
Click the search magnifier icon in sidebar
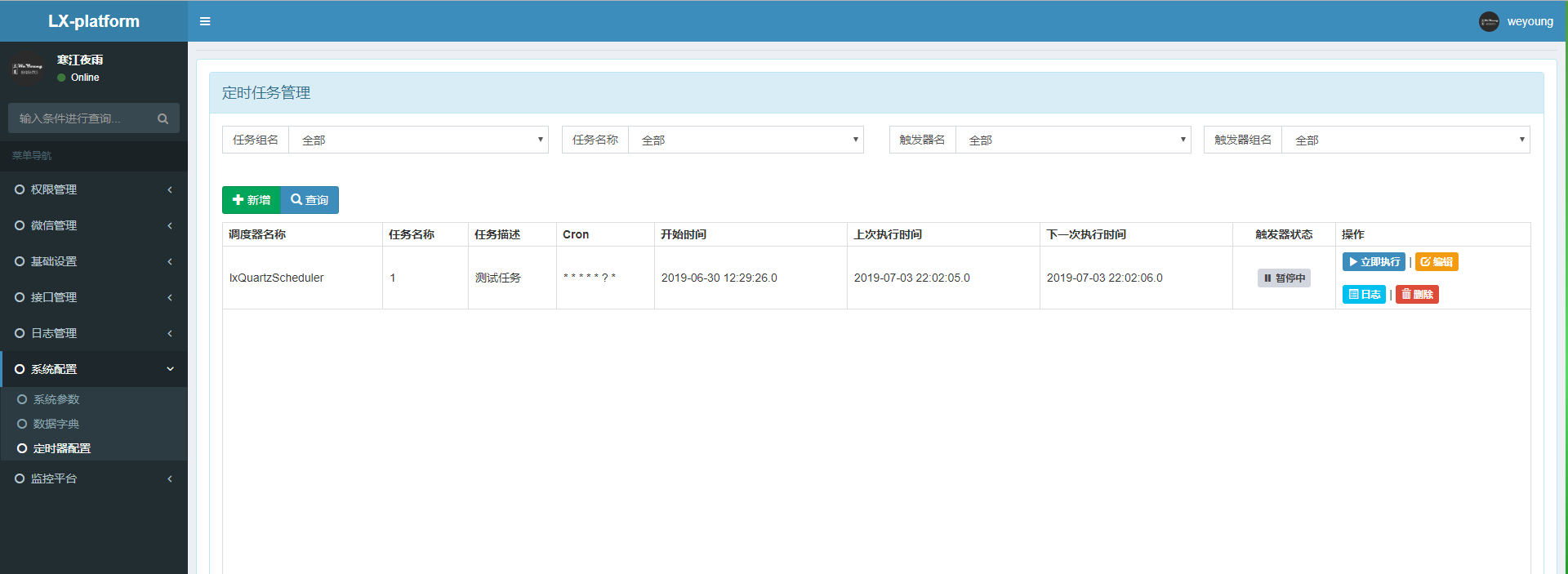(x=163, y=118)
